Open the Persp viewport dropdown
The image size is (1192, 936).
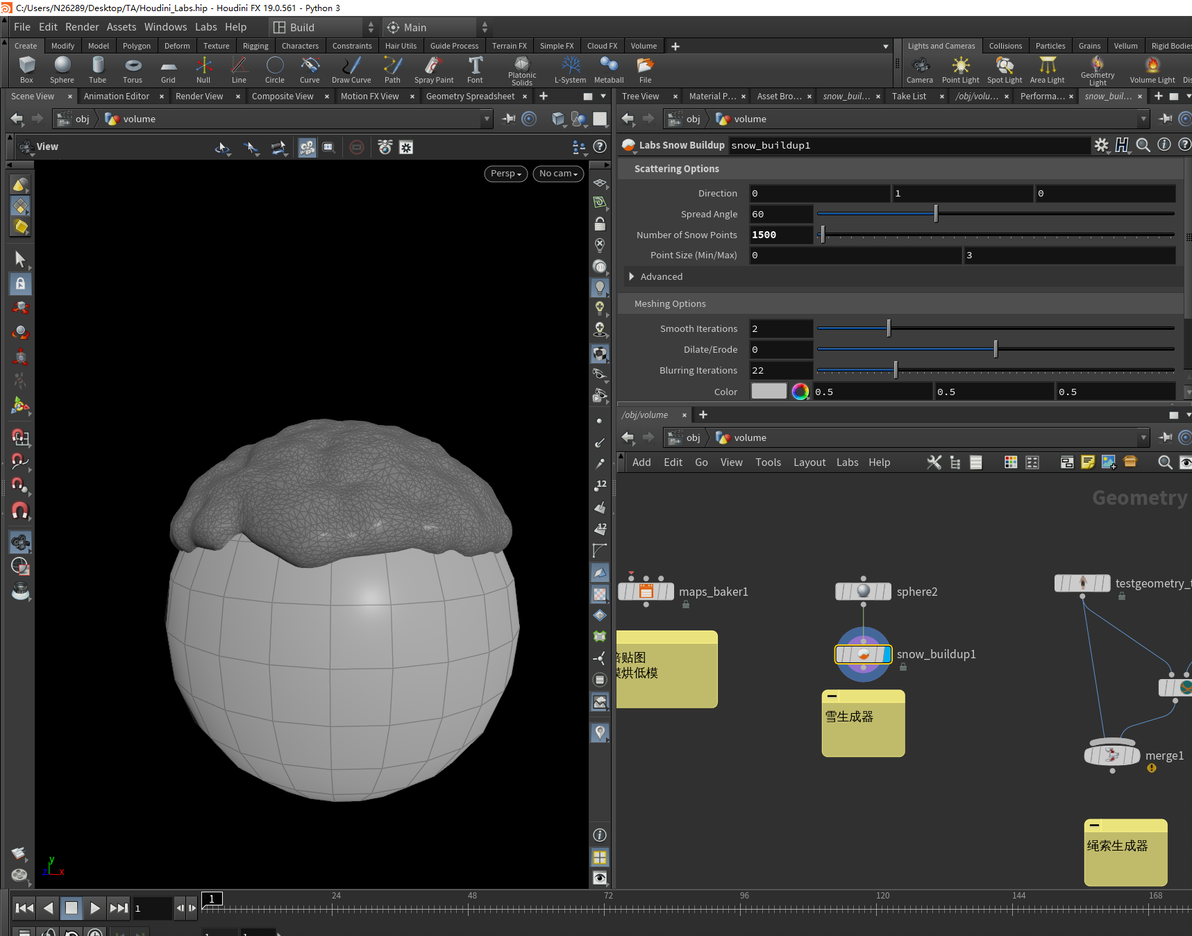point(507,173)
